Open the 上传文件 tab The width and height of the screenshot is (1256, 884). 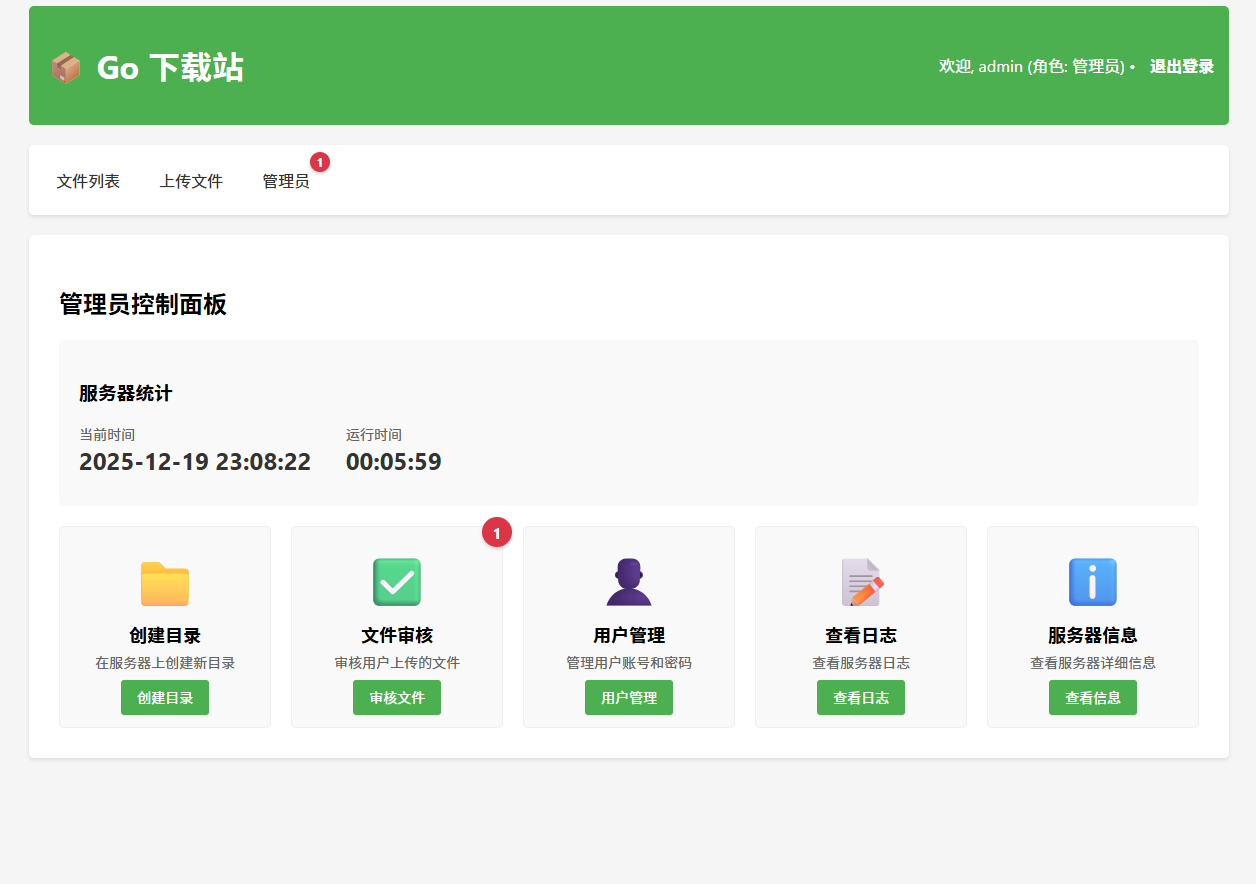pyautogui.click(x=191, y=181)
